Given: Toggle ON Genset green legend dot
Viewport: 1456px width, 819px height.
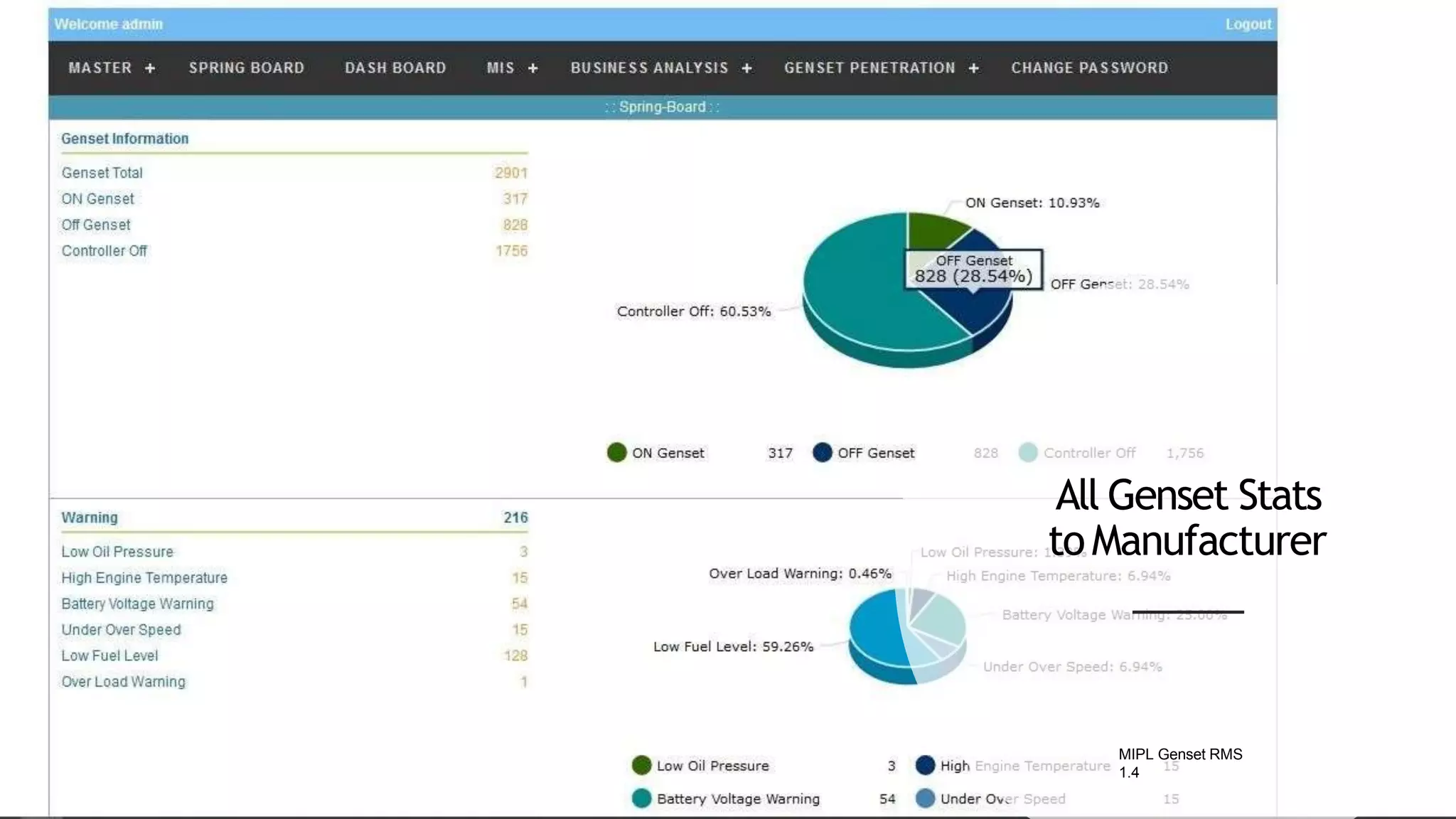Looking at the screenshot, I should click(x=616, y=453).
